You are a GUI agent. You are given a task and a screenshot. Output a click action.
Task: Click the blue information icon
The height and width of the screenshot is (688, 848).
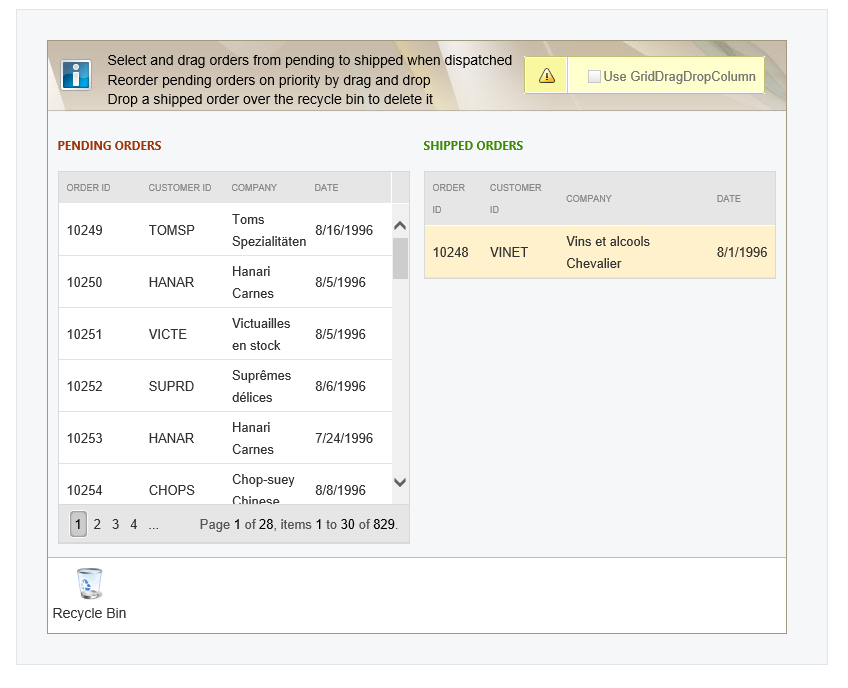pyautogui.click(x=76, y=75)
